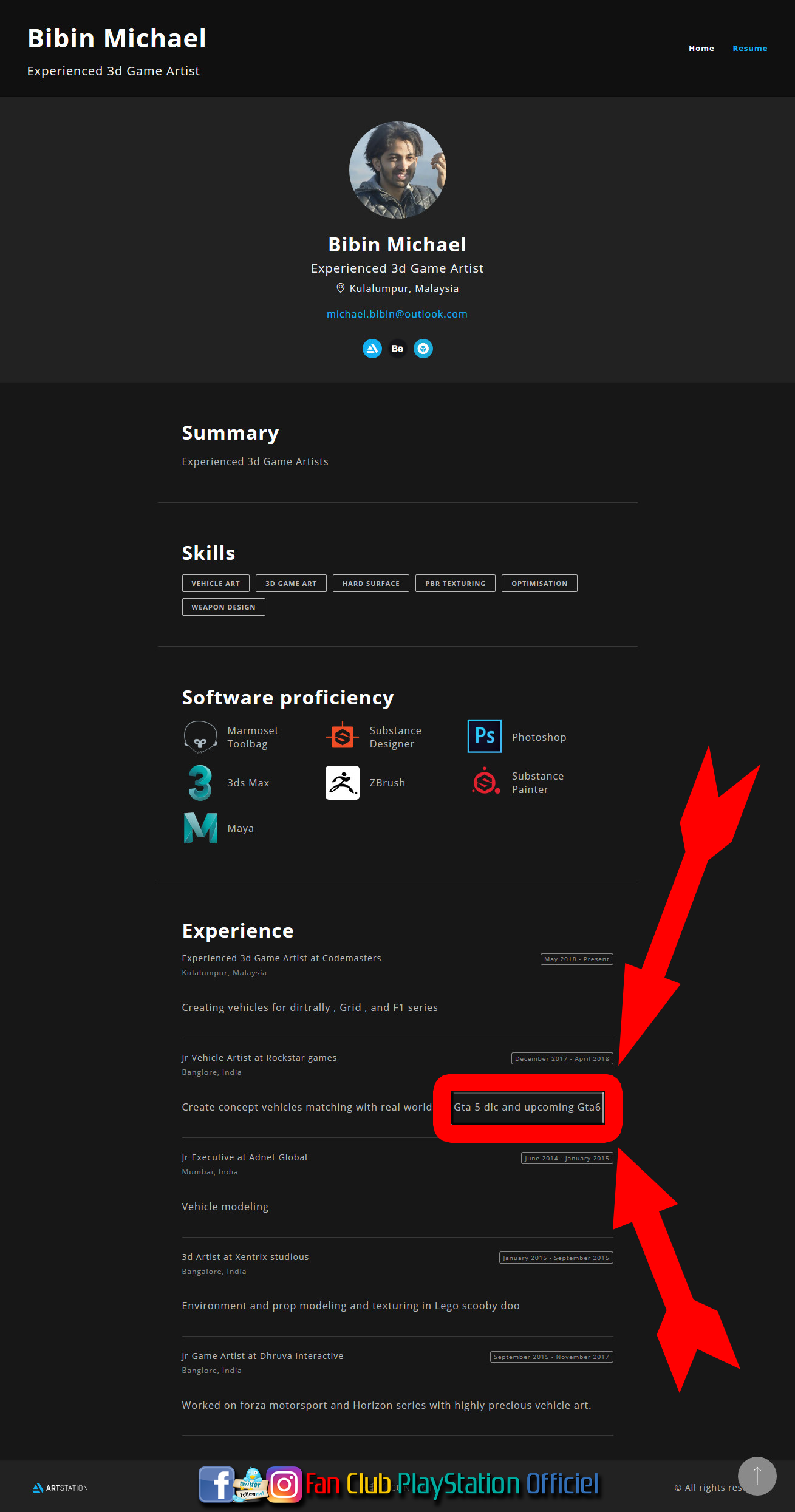Open the ArtStation social profile icon

[x=372, y=349]
